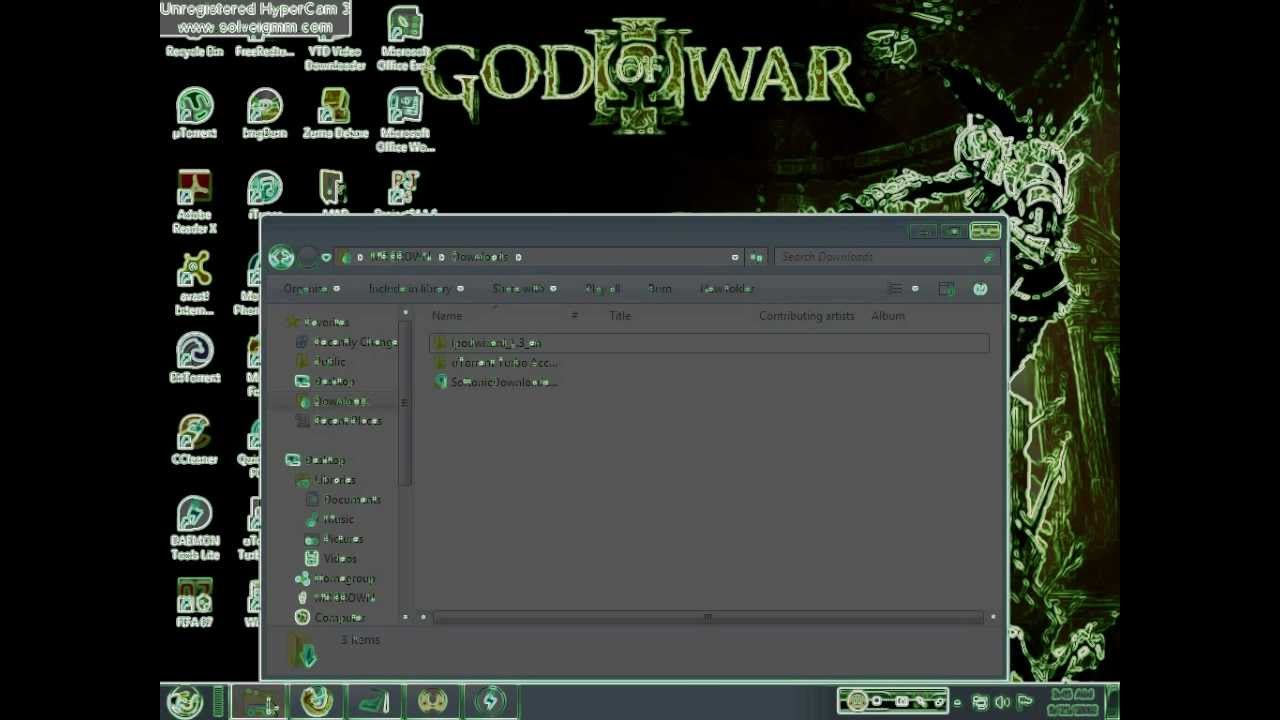Viewport: 1280px width, 720px height.
Task: Click the refresh button beside address bar
Action: (x=756, y=257)
